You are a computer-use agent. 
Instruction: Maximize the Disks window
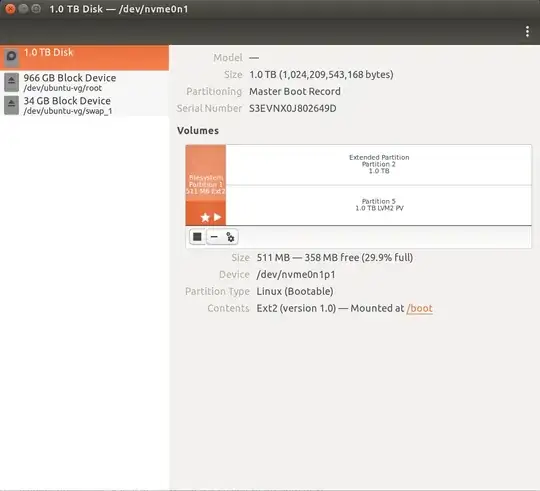[x=36, y=9]
